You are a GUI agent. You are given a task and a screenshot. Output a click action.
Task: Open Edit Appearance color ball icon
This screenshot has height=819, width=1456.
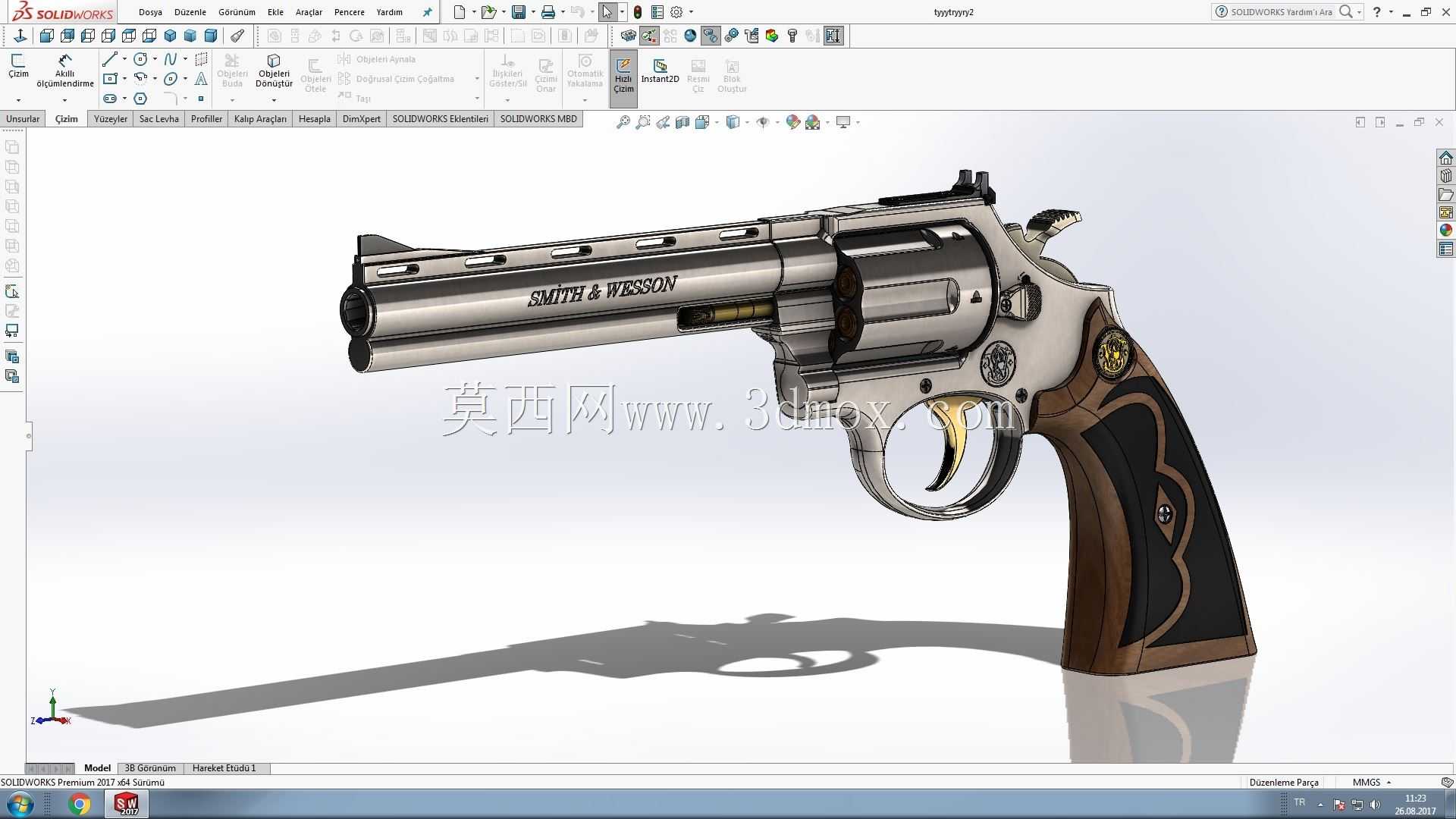[793, 122]
